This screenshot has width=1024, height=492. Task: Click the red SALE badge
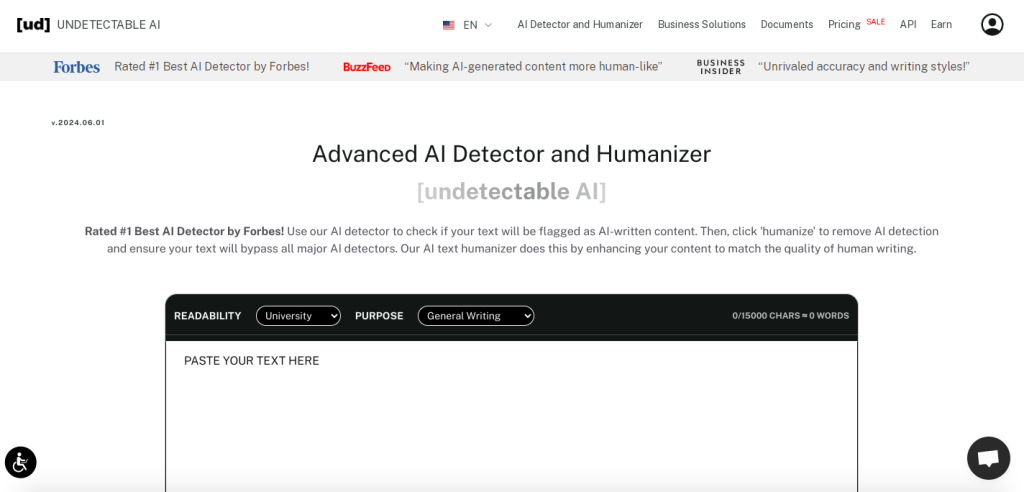[875, 22]
